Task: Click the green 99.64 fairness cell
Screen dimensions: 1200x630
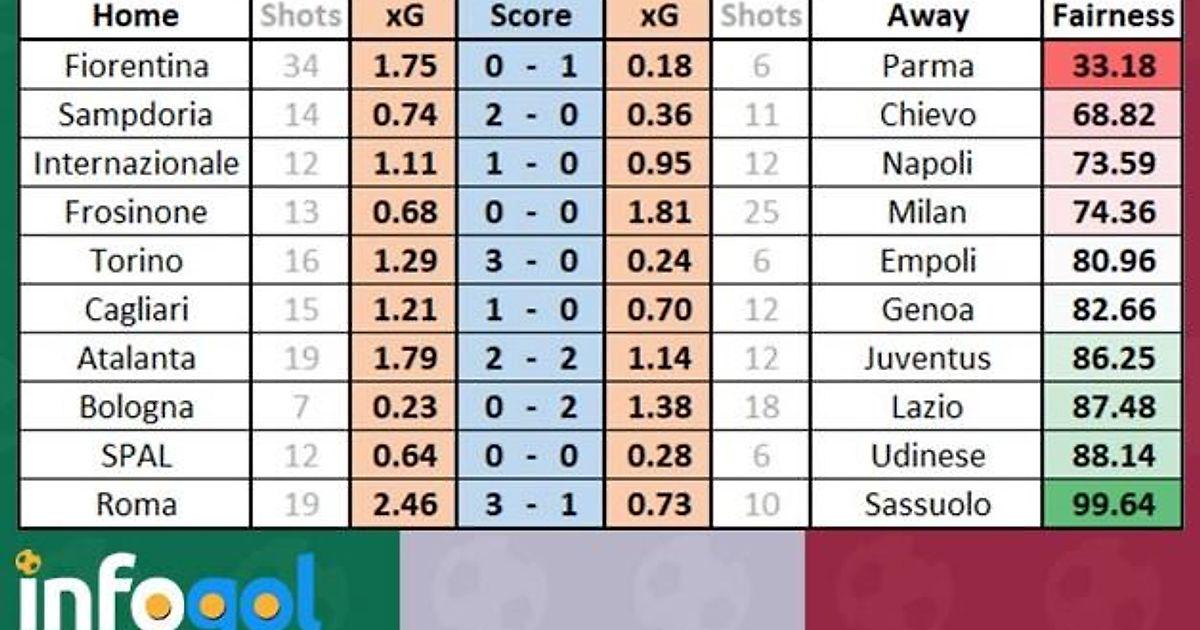Action: (x=1113, y=505)
